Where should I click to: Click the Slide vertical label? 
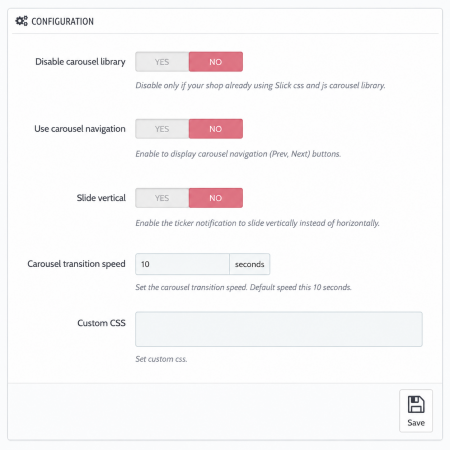pos(101,198)
